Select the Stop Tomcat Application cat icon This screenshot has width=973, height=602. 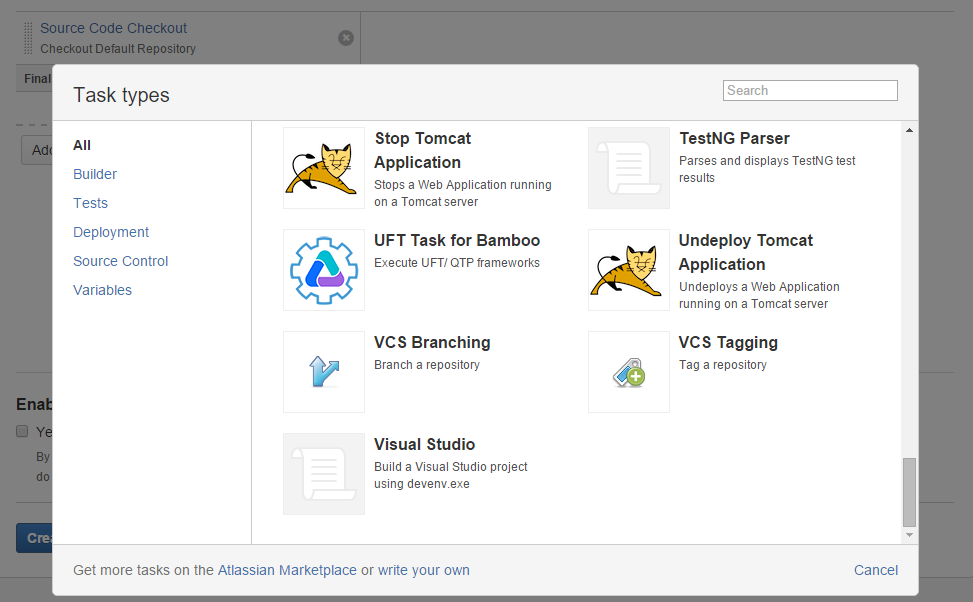click(x=324, y=168)
